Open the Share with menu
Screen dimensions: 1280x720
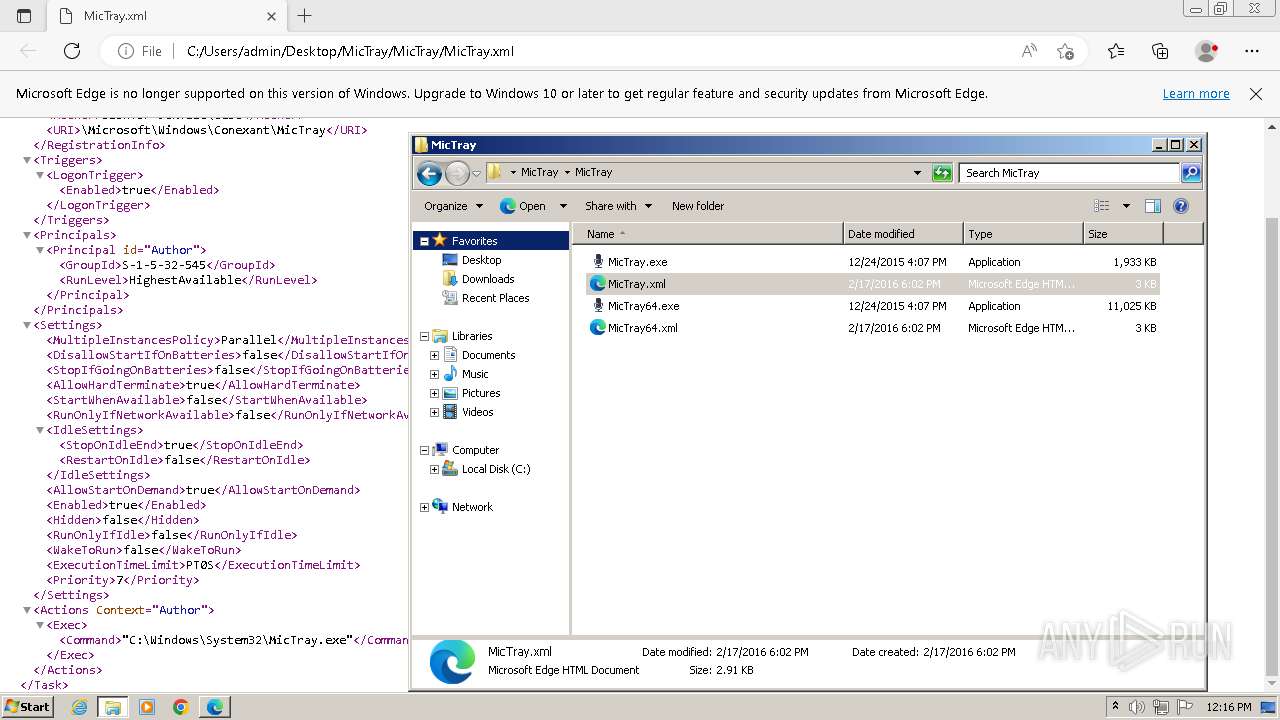coord(618,206)
